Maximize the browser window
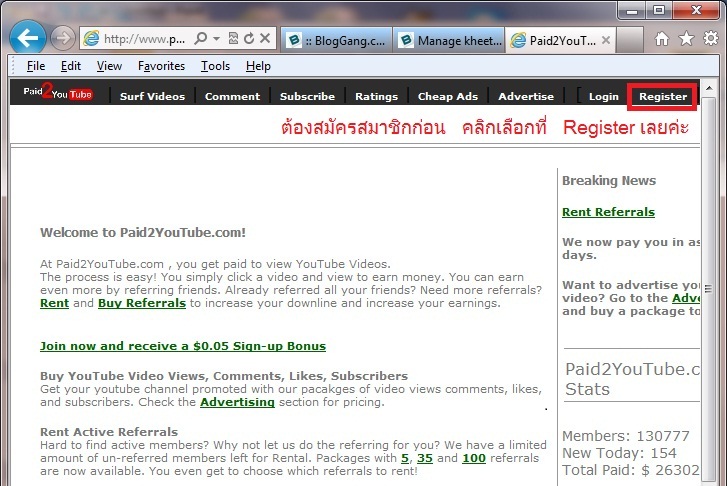This screenshot has width=727, height=486. point(658,10)
